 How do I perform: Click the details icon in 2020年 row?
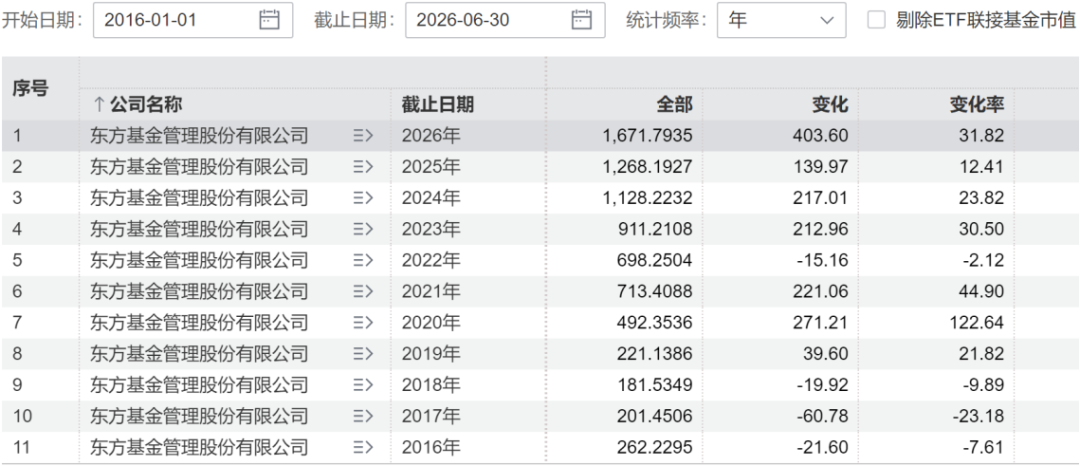click(362, 323)
